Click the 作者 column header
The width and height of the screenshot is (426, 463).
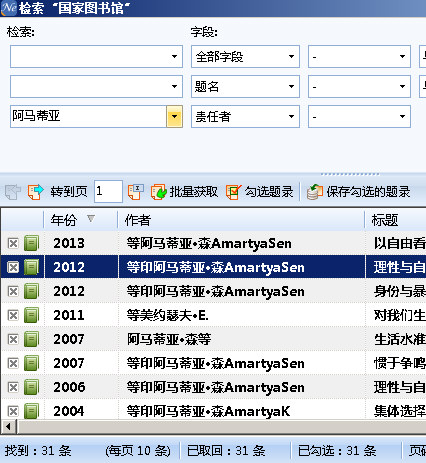tap(241, 220)
